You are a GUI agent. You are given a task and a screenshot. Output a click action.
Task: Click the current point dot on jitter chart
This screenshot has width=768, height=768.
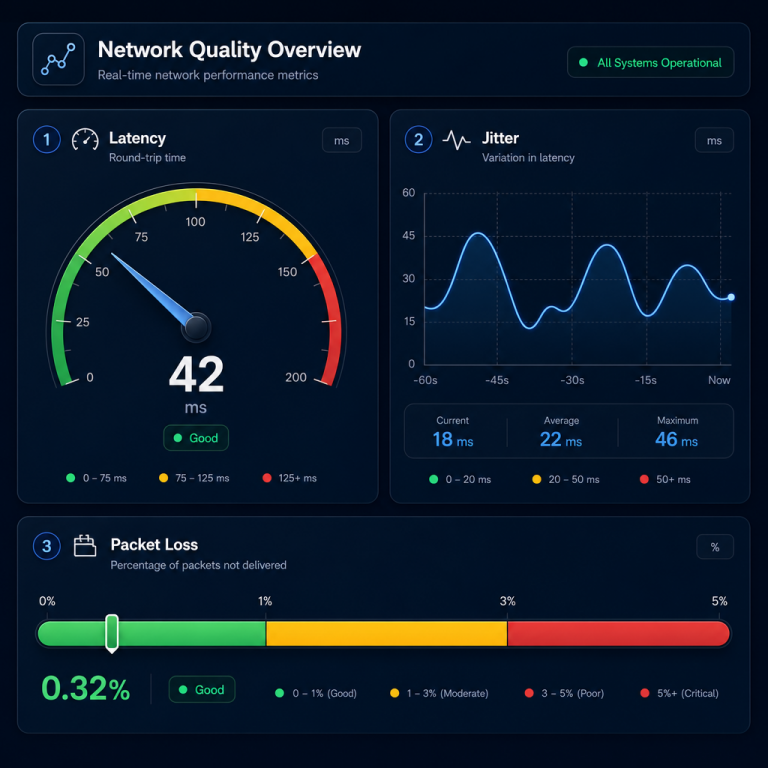click(731, 297)
